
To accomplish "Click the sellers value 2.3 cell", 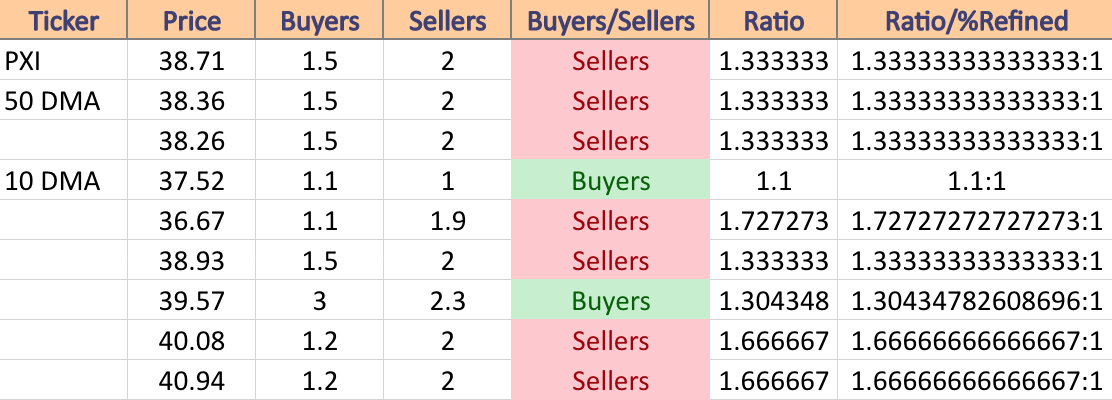I will click(x=447, y=300).
